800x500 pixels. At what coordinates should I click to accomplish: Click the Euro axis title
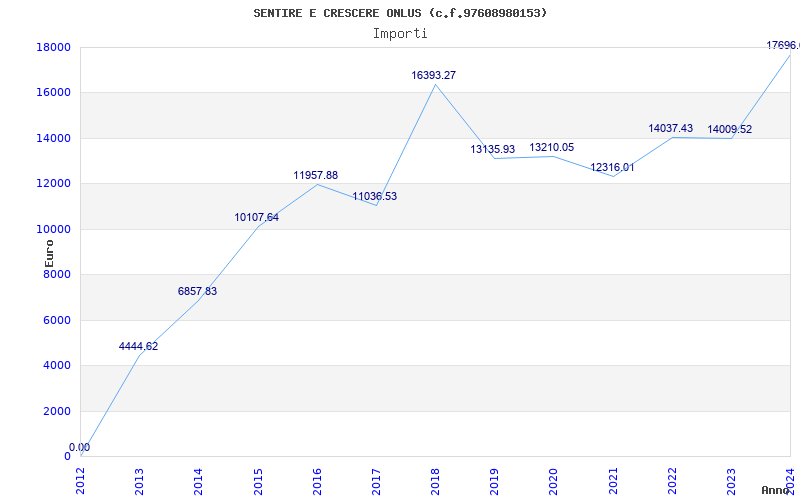tap(49, 253)
